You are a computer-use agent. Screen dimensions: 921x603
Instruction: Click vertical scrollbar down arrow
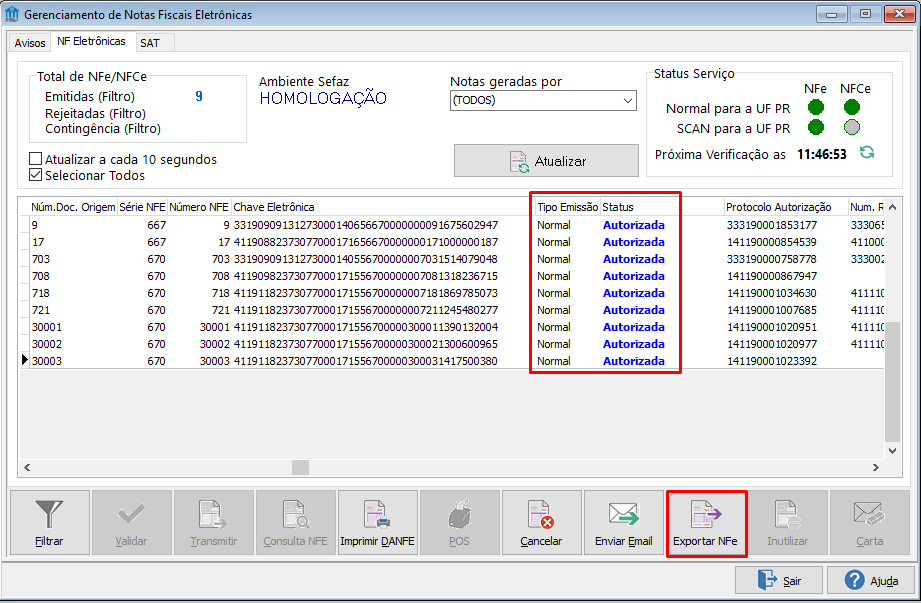[x=892, y=451]
